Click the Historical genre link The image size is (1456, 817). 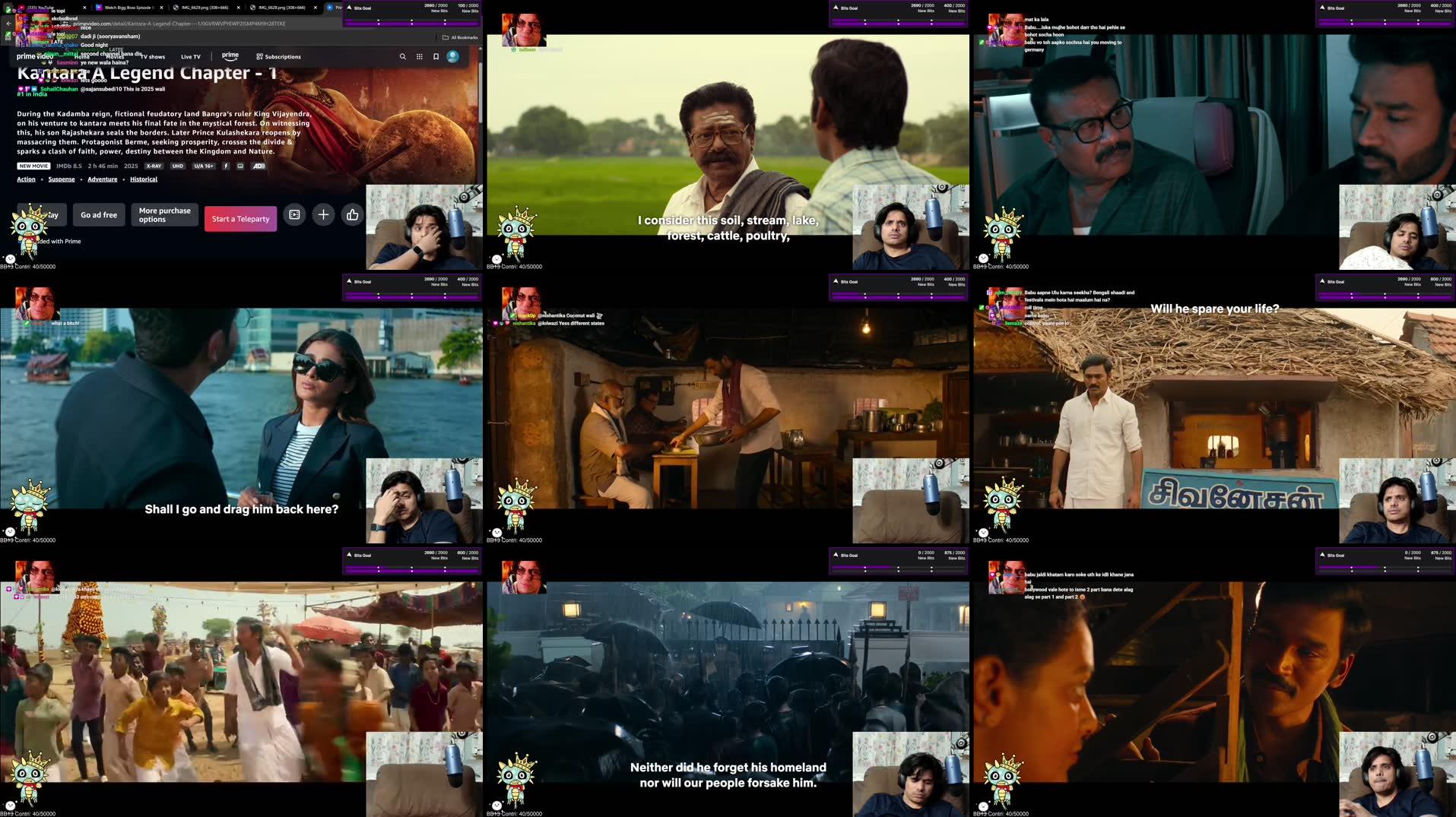(x=143, y=179)
